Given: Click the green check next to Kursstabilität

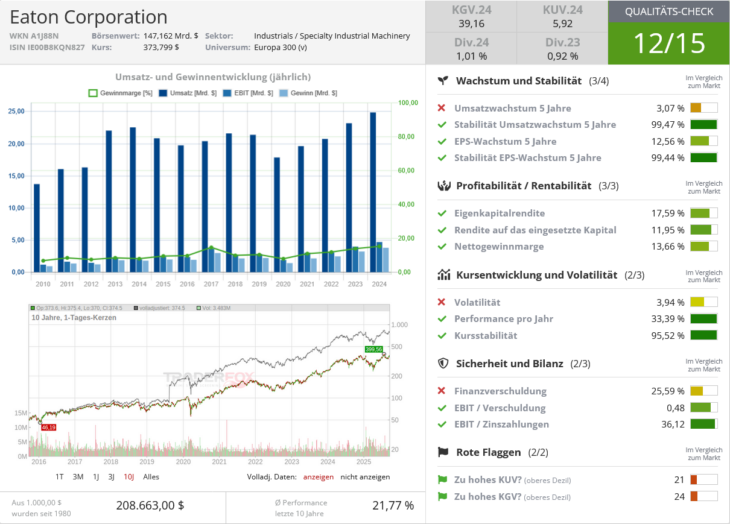Looking at the screenshot, I should [x=442, y=335].
